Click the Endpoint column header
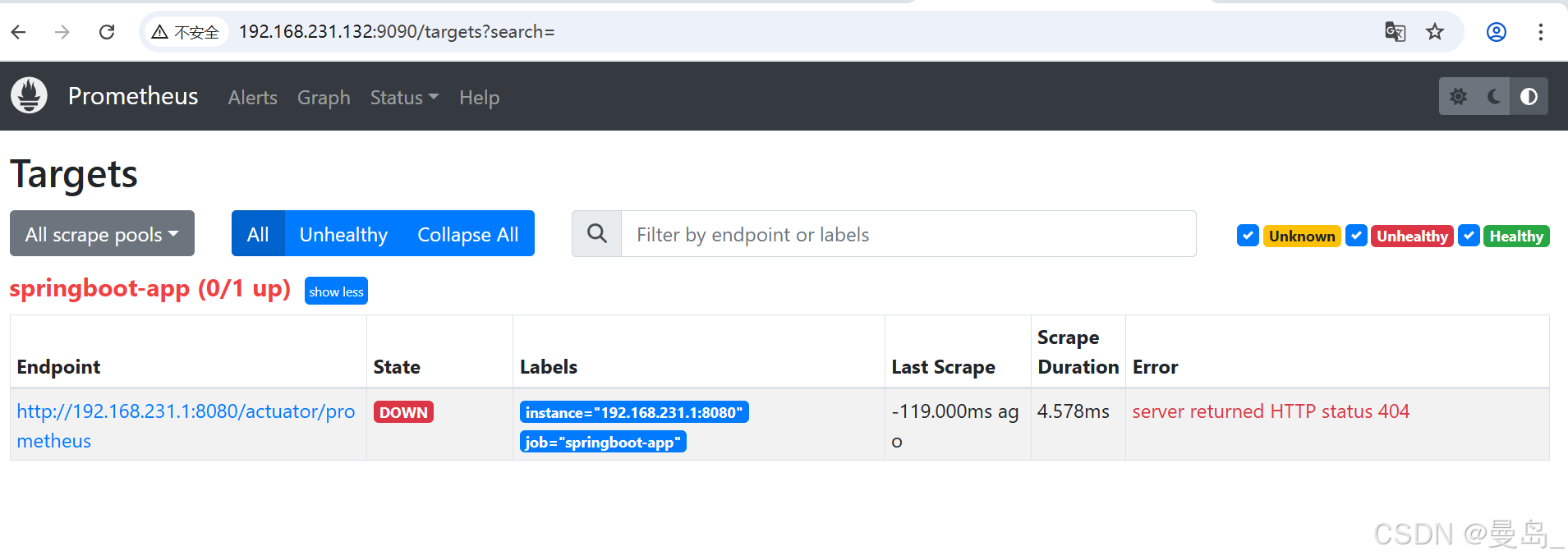The width and height of the screenshot is (1568, 560). 58,367
